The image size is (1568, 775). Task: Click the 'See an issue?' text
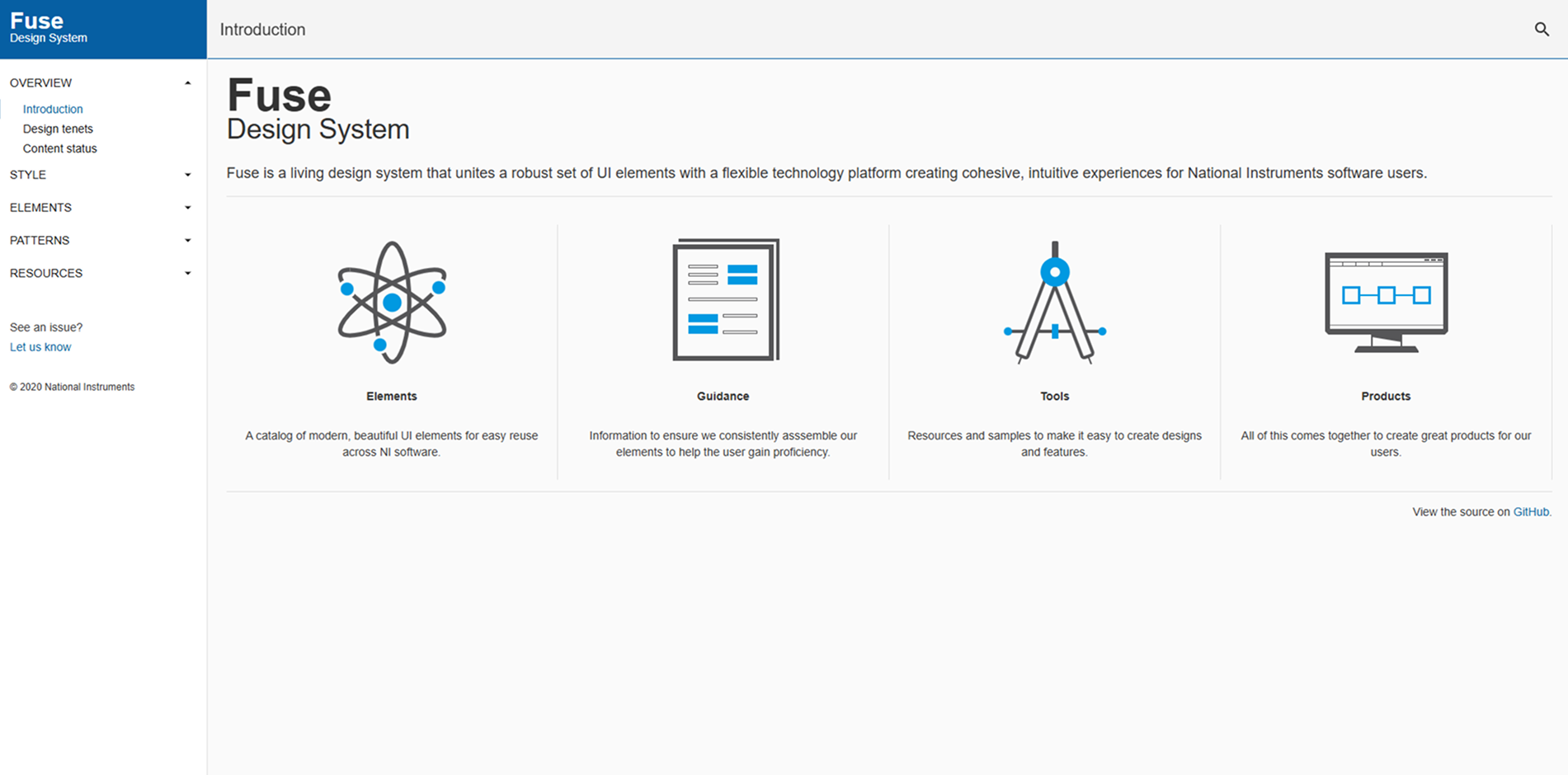tap(46, 327)
